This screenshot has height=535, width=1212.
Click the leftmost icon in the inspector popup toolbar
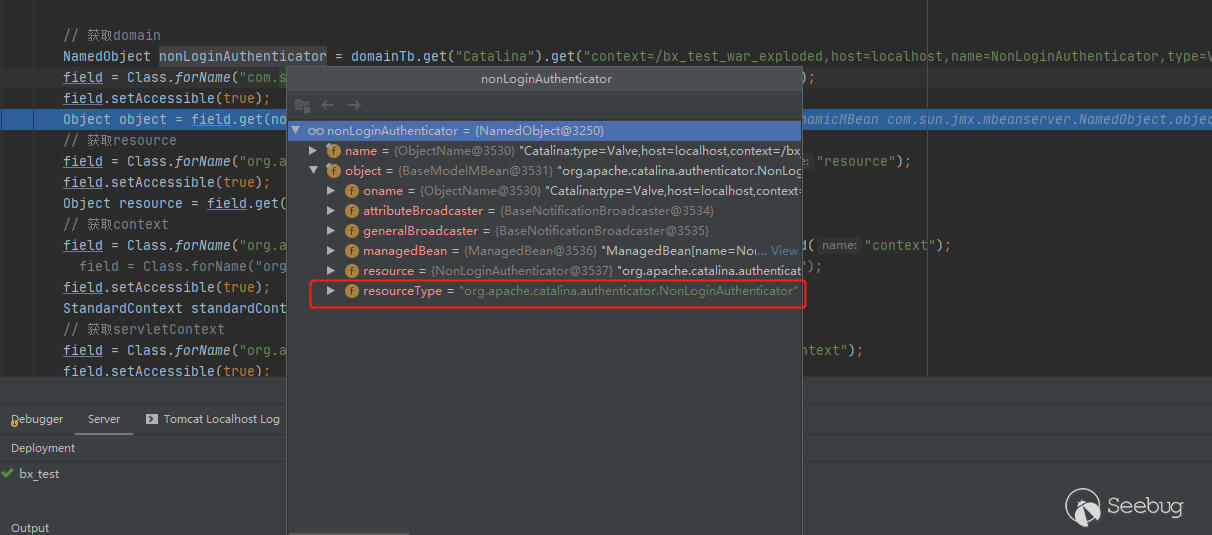pos(302,105)
